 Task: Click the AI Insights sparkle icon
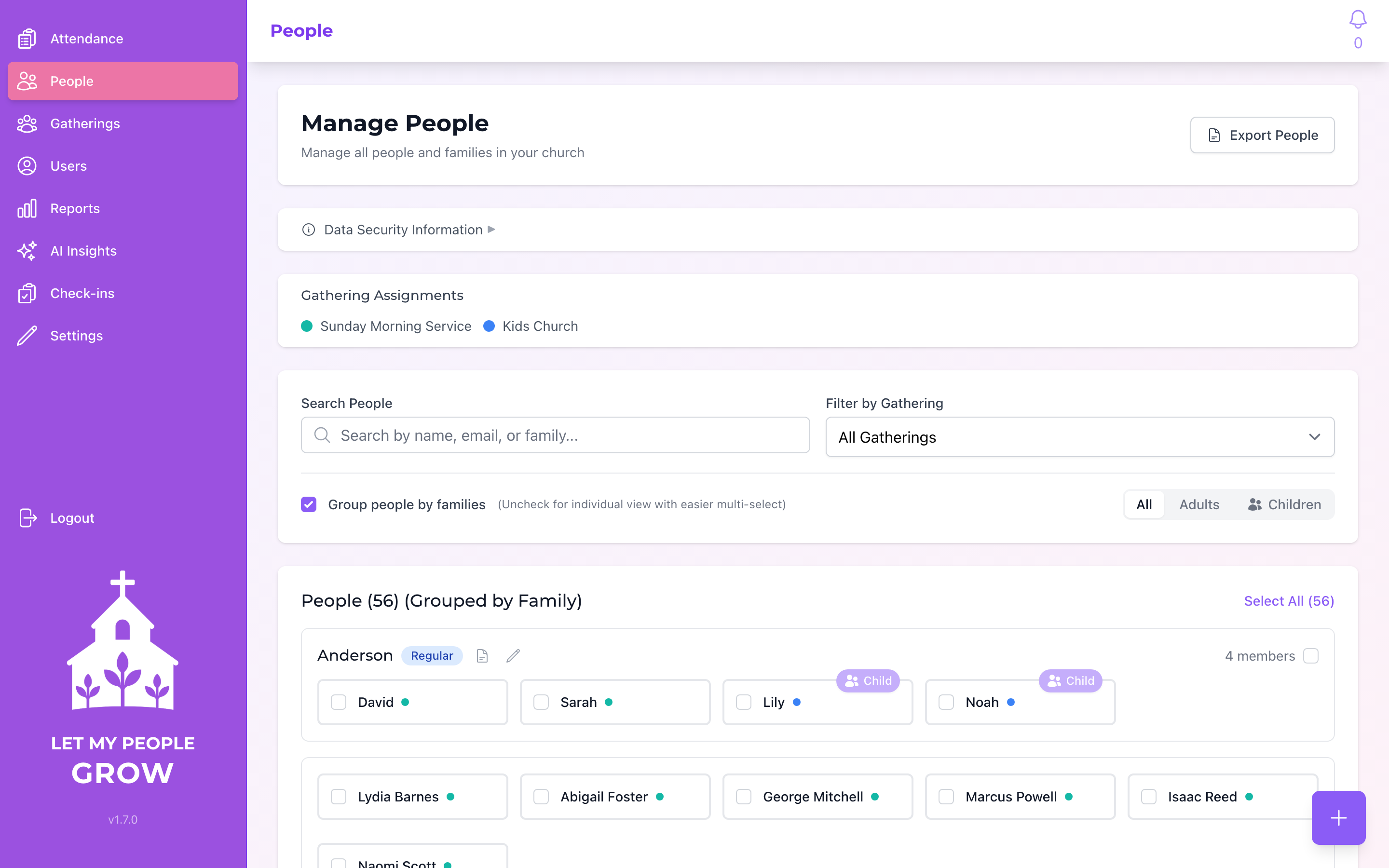(27, 251)
